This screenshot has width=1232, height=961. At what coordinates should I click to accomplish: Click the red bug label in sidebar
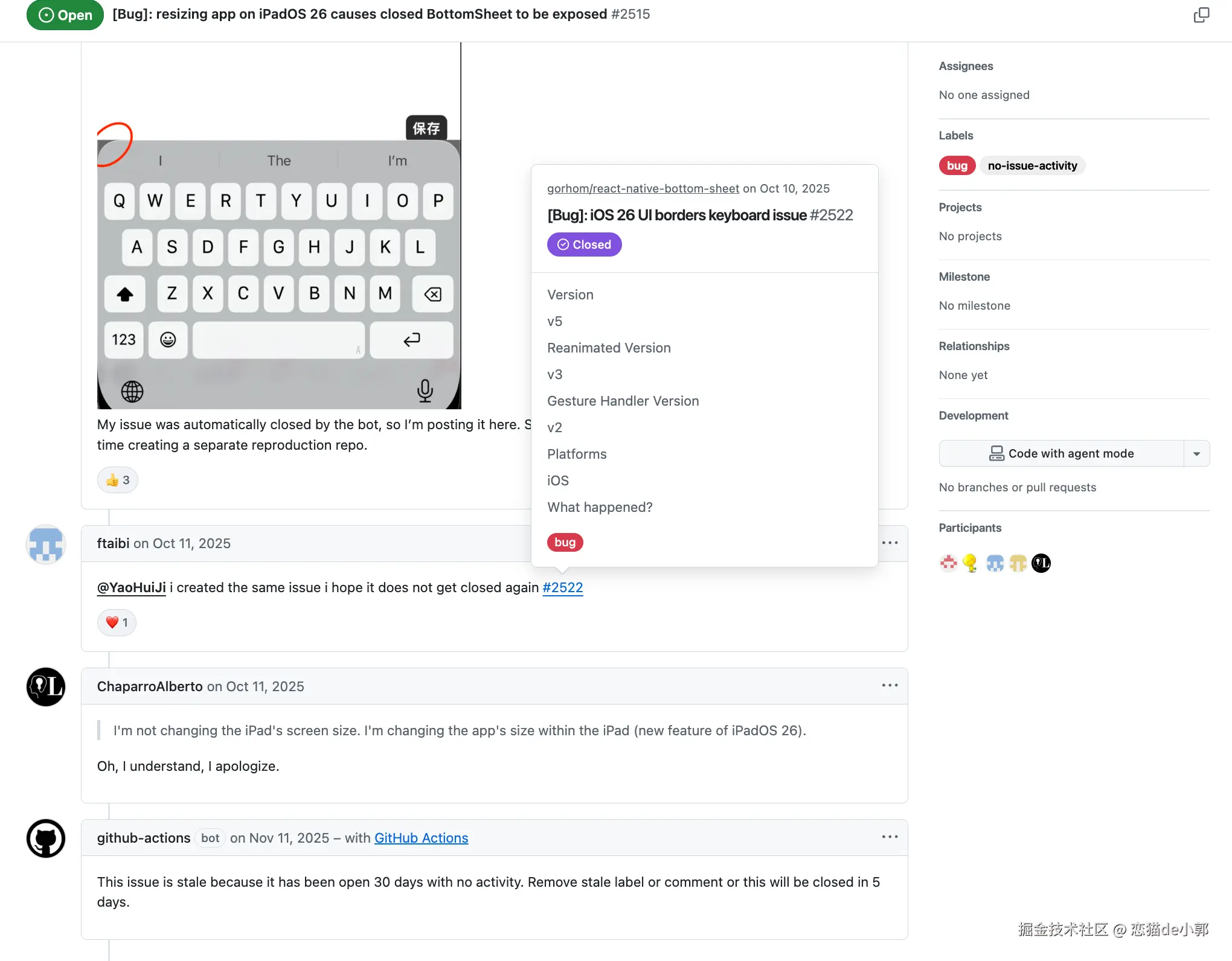tap(957, 165)
